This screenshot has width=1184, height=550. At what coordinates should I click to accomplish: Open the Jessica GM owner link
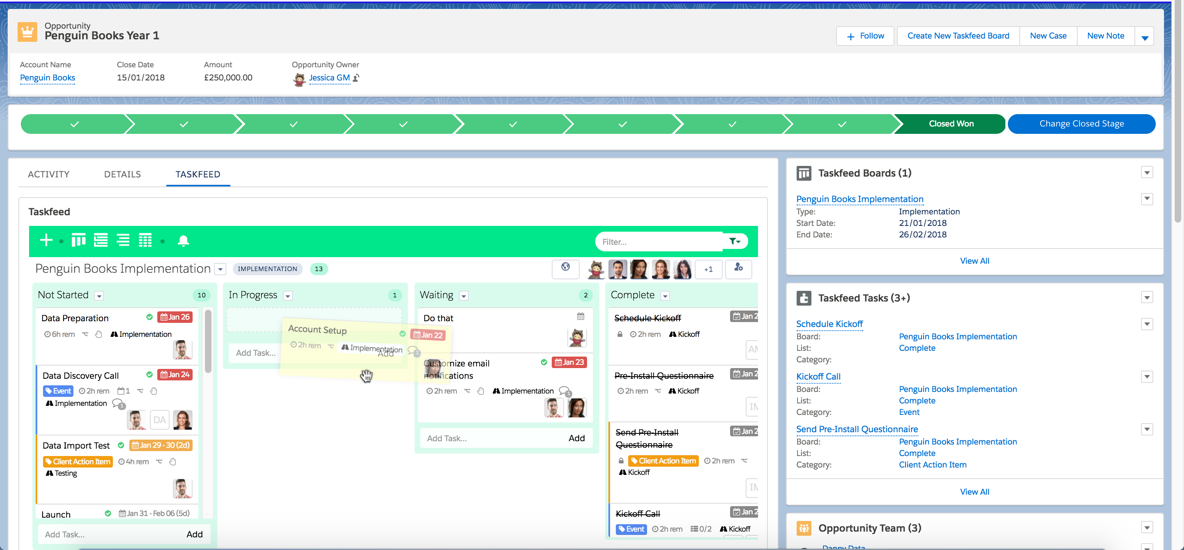[329, 78]
